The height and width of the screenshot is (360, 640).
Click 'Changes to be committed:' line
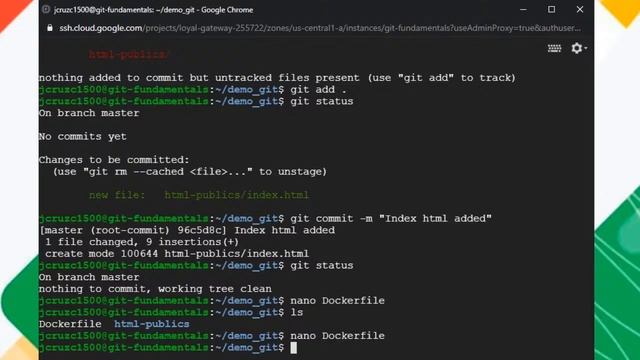tap(114, 160)
